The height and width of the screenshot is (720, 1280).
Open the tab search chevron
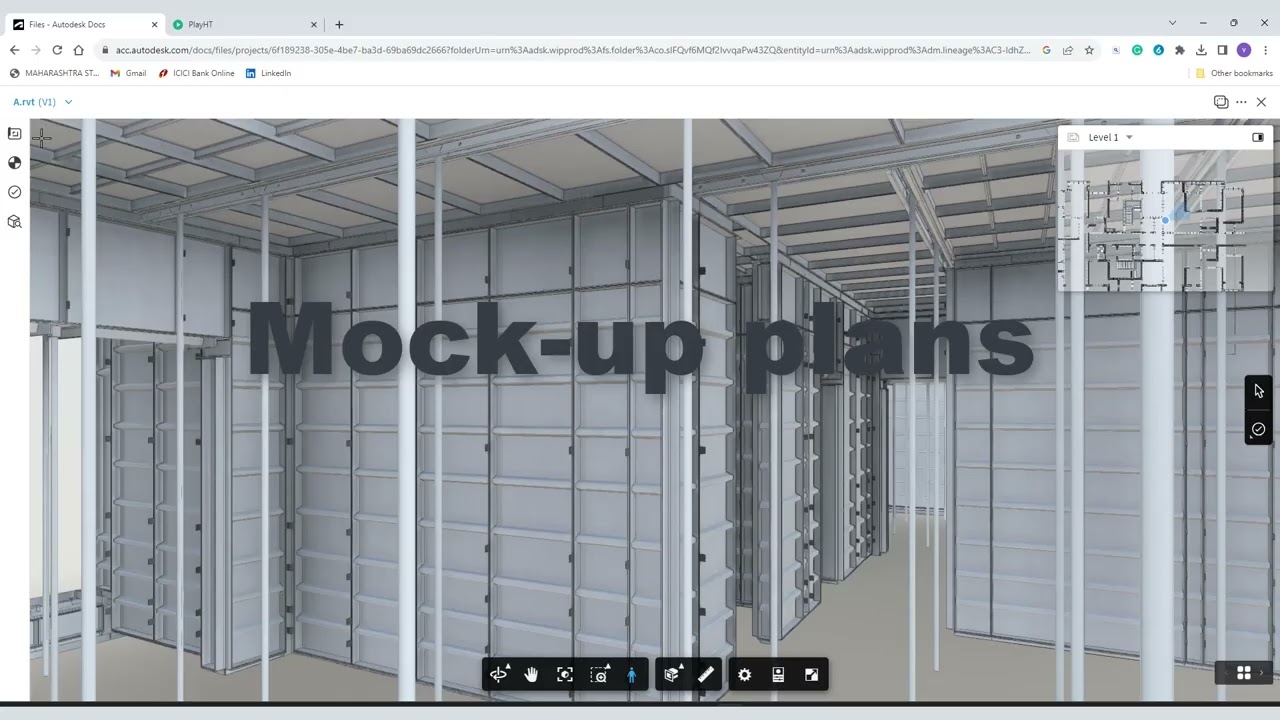pyautogui.click(x=1172, y=23)
